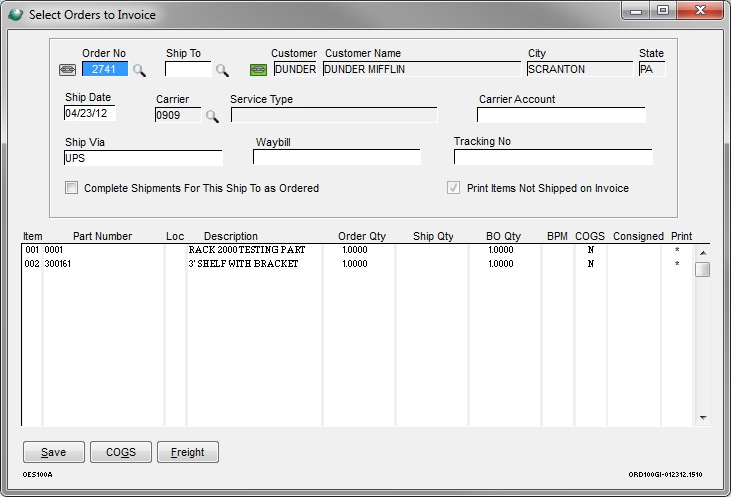Click part number 0001
Screen dimensions: 731x497
53,250
